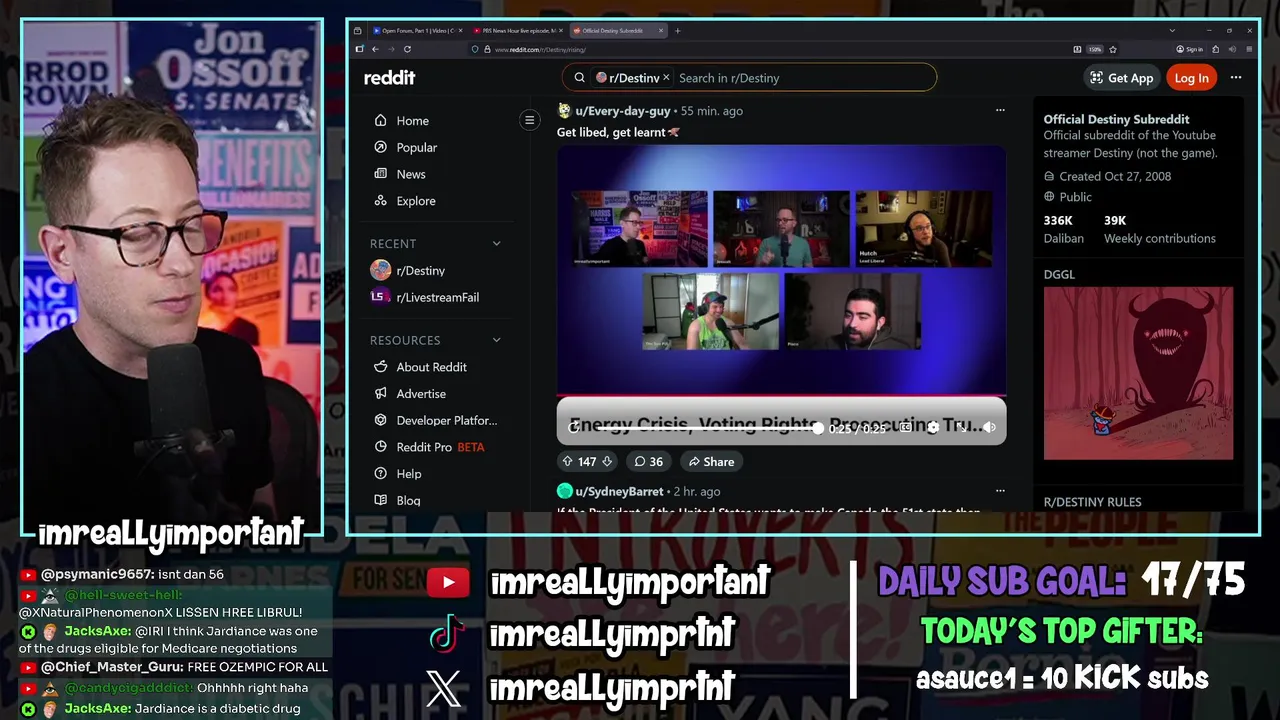The width and height of the screenshot is (1280, 720).
Task: Open the 36 comments on post
Action: [x=648, y=461]
